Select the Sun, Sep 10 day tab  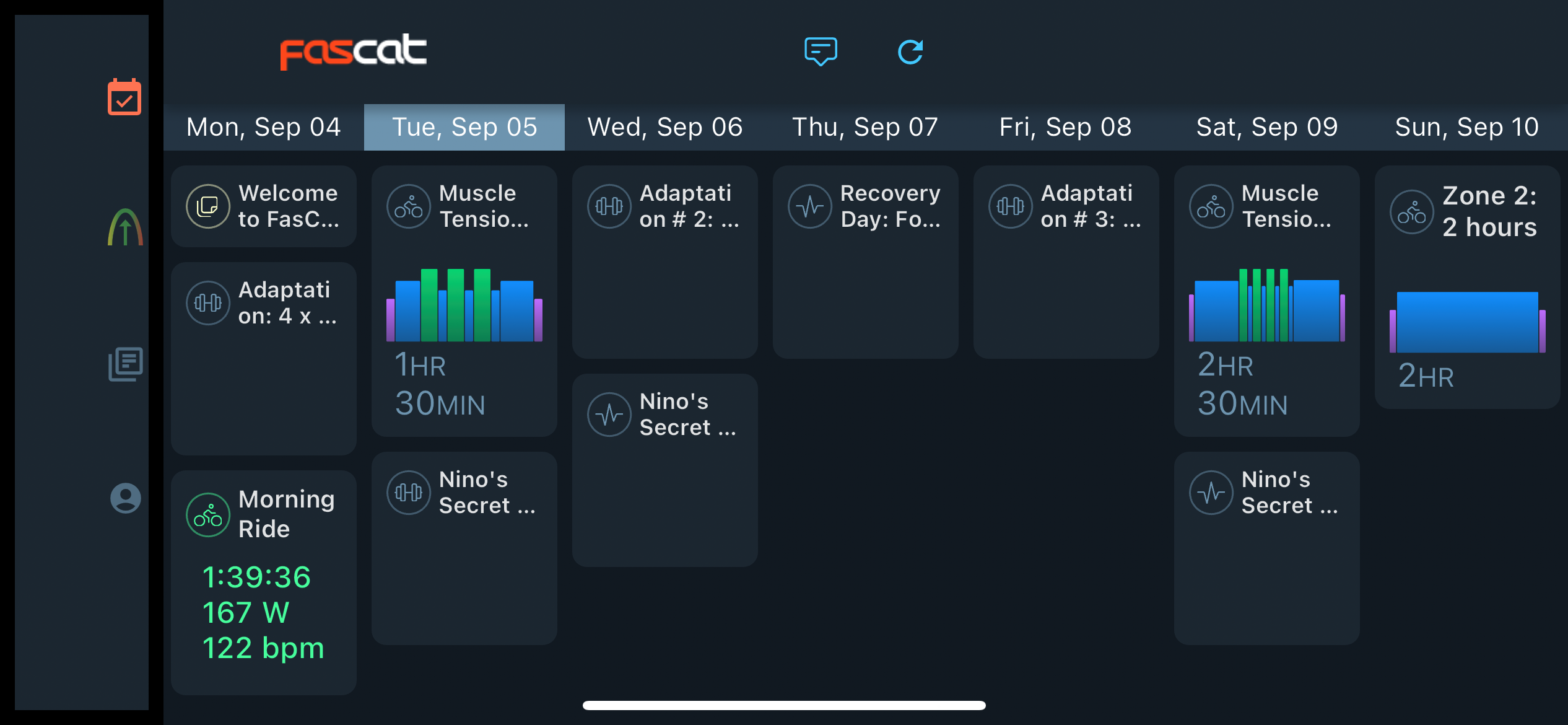(1467, 127)
